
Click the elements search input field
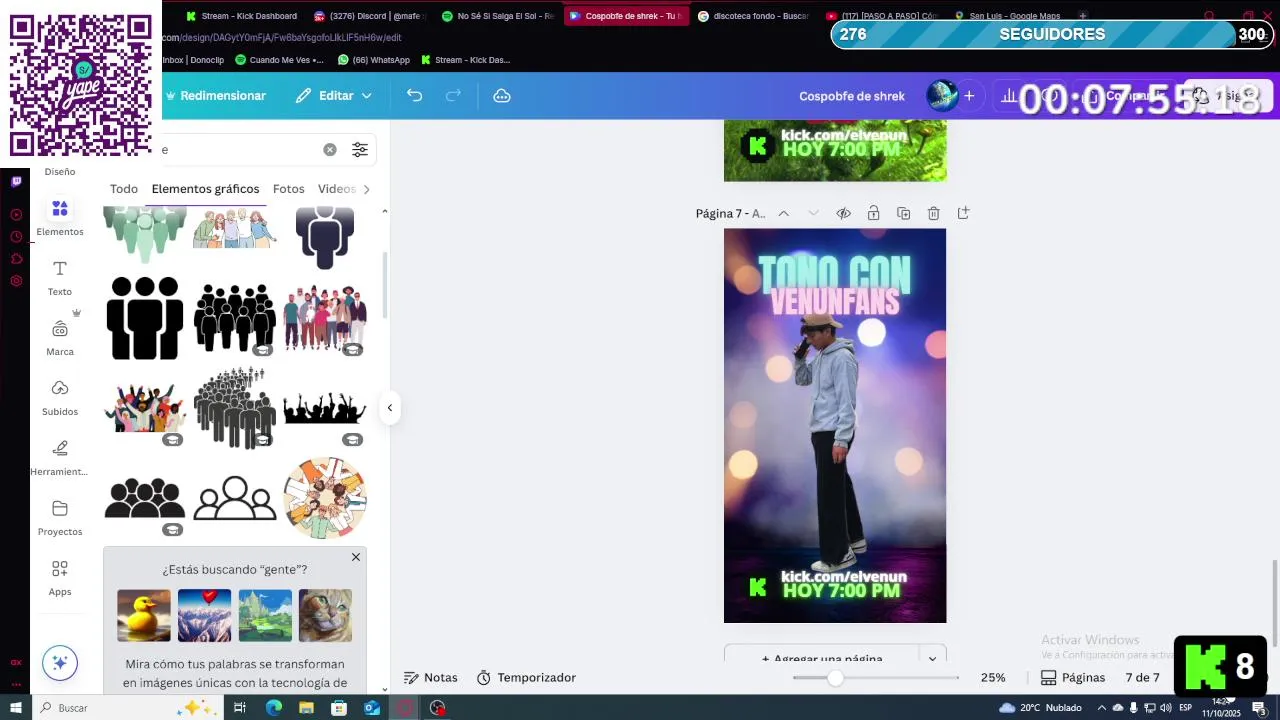pyautogui.click(x=240, y=149)
